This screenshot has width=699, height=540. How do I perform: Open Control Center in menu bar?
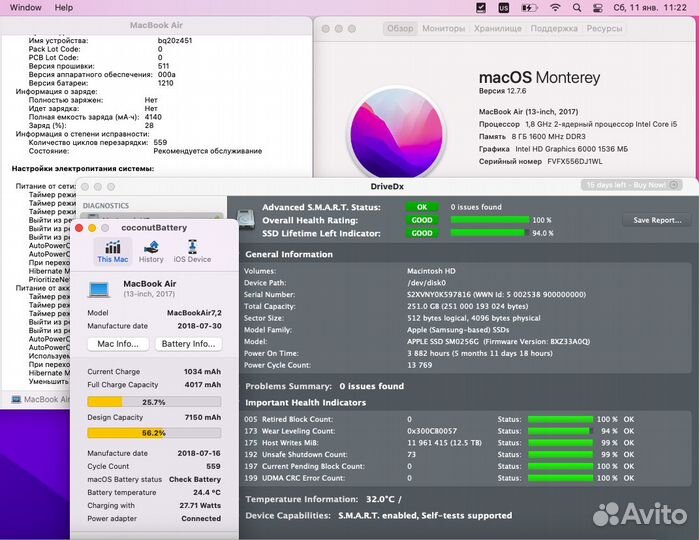coord(598,8)
